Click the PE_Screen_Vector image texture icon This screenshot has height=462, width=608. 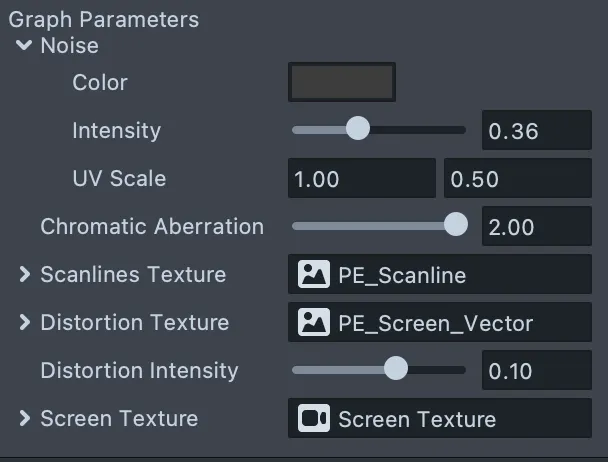pos(314,322)
